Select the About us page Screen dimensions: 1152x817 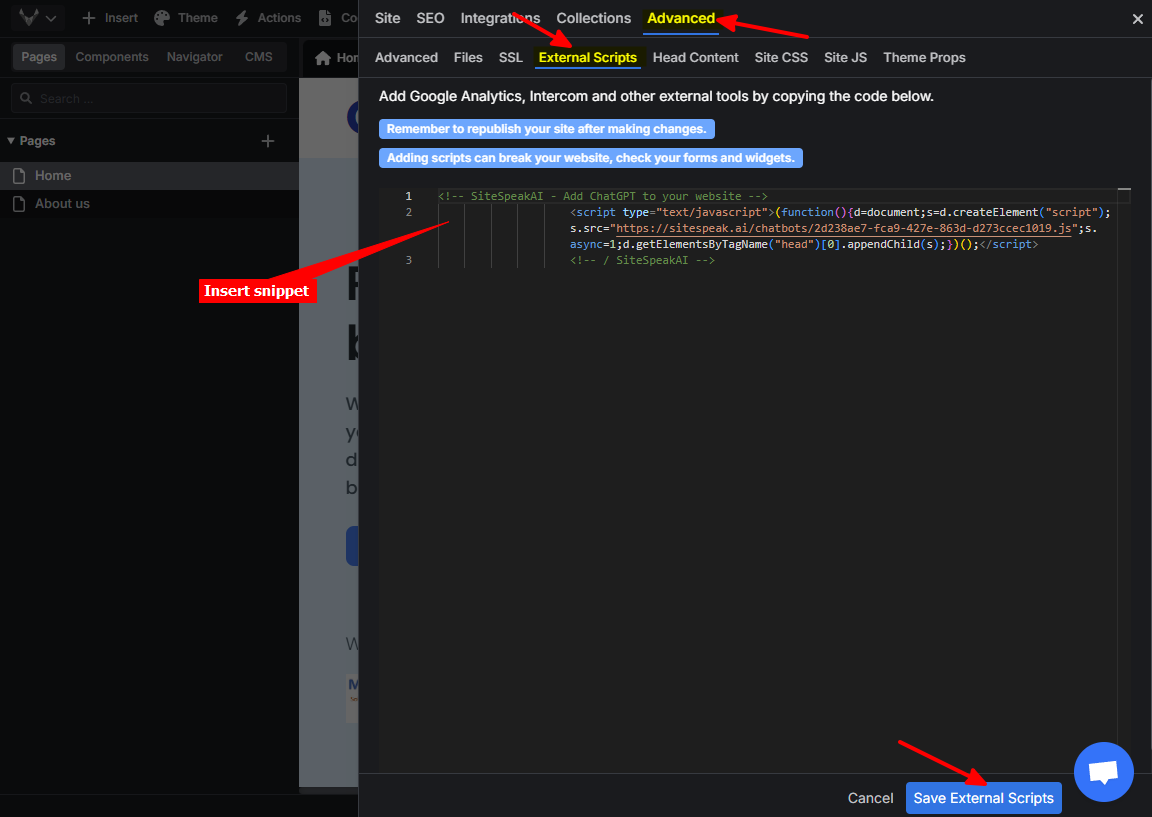62,204
